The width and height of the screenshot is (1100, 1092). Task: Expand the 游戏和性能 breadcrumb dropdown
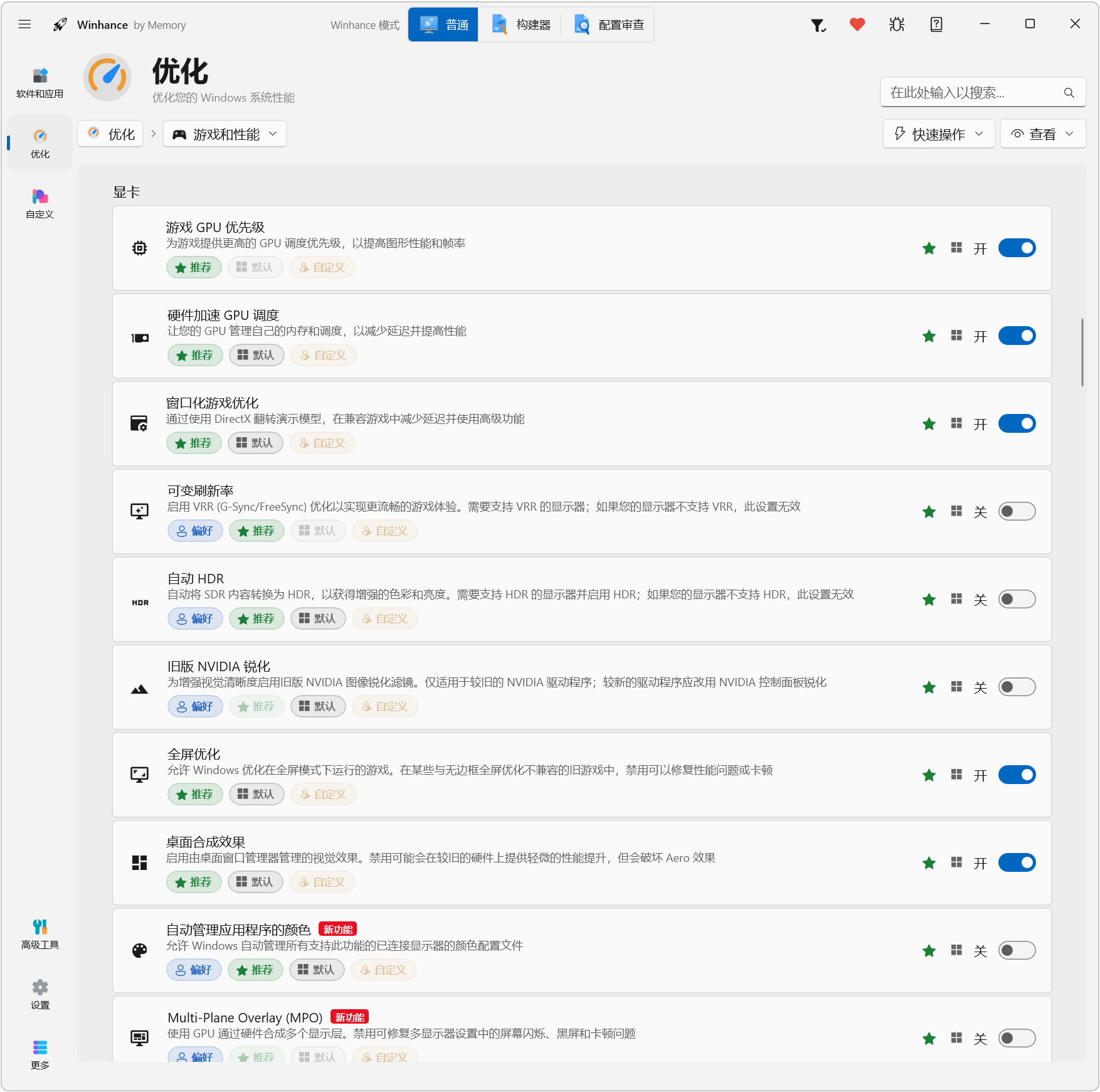coord(225,134)
